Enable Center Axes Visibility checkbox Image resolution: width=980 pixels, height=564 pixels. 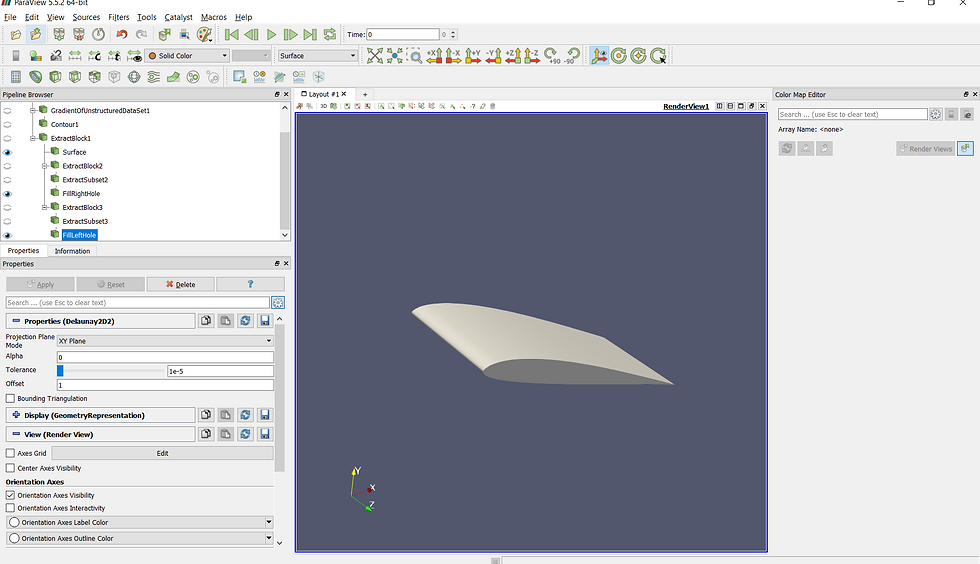click(10, 468)
